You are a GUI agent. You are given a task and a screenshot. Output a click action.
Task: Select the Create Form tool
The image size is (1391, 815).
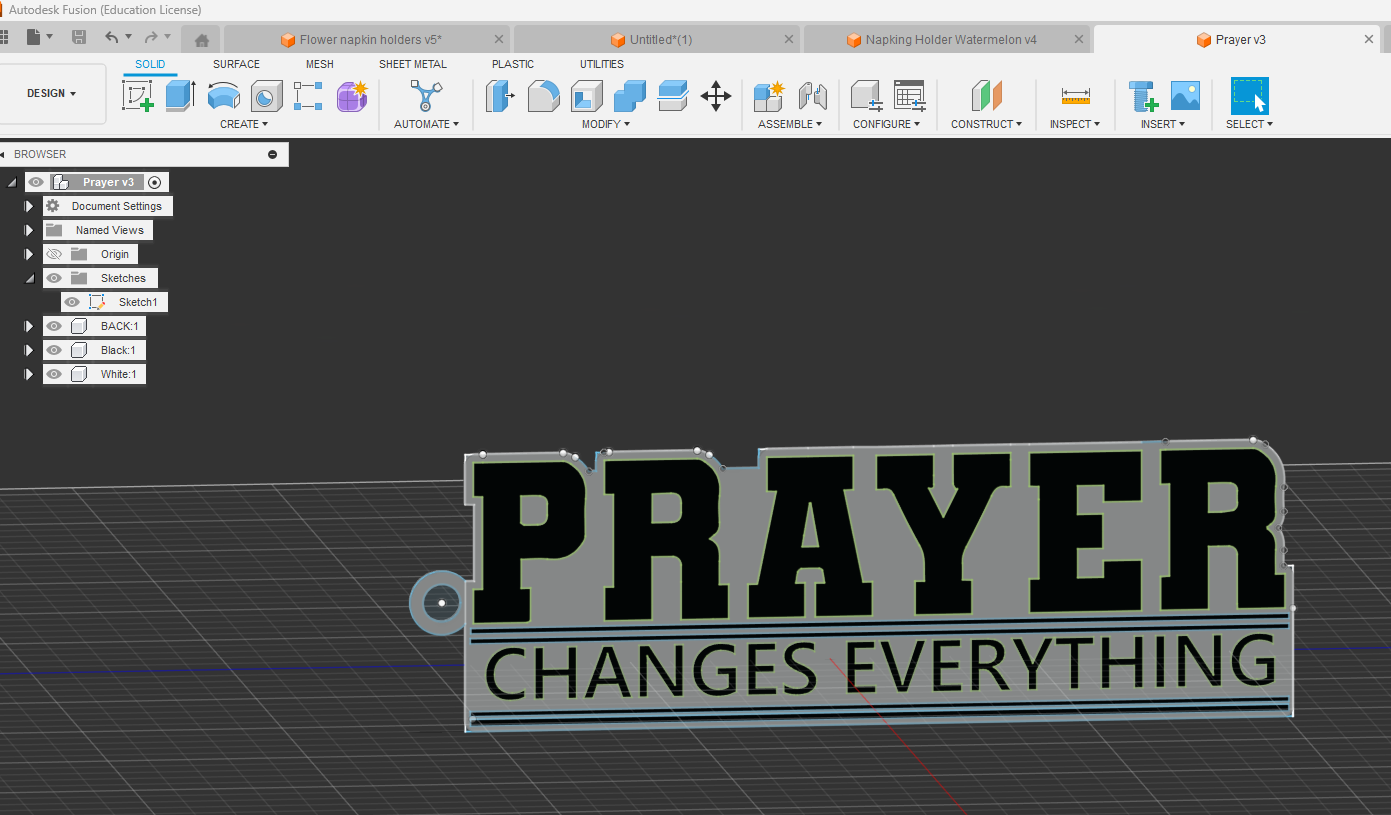tap(352, 97)
